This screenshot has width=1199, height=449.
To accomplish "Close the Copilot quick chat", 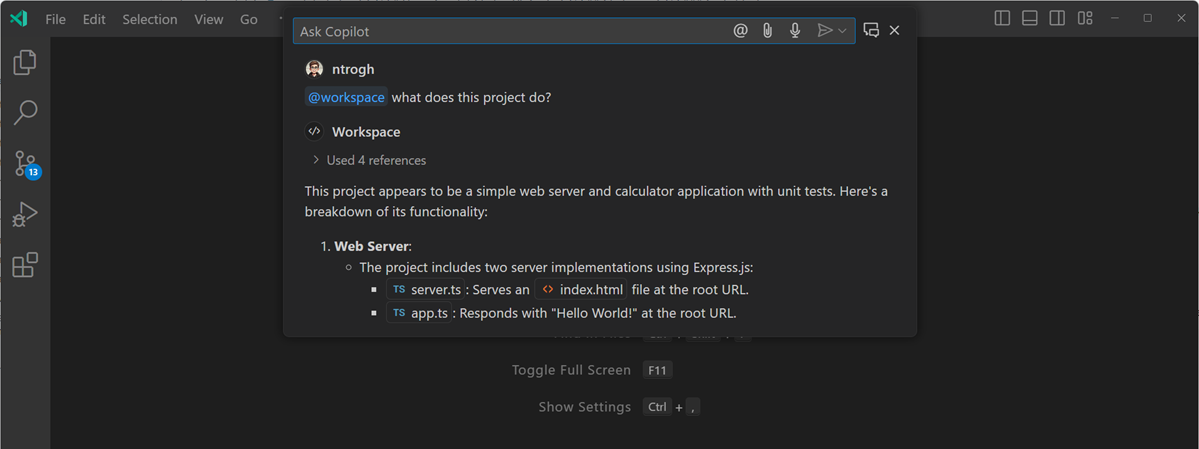I will point(895,31).
